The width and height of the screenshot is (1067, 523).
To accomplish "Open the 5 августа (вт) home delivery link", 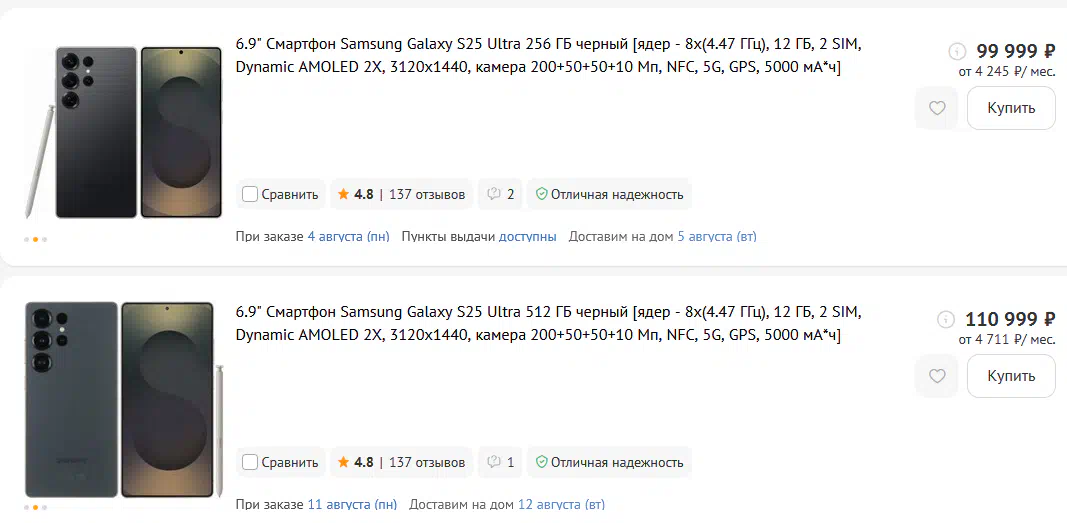I will 717,237.
